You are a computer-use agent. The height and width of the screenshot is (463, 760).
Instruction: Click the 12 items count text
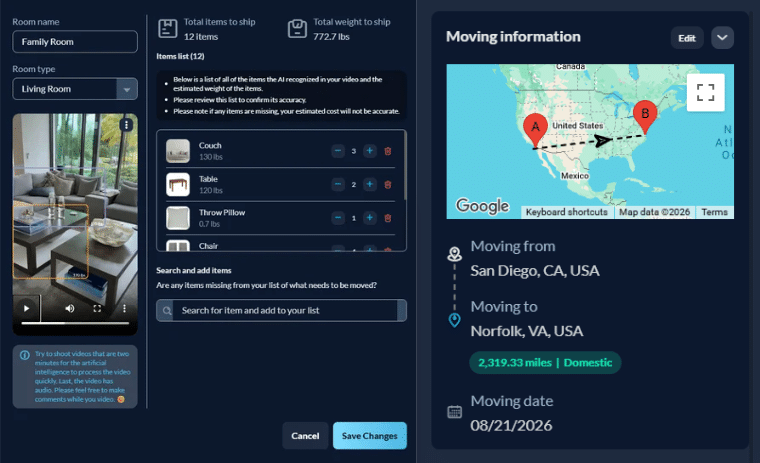point(201,37)
